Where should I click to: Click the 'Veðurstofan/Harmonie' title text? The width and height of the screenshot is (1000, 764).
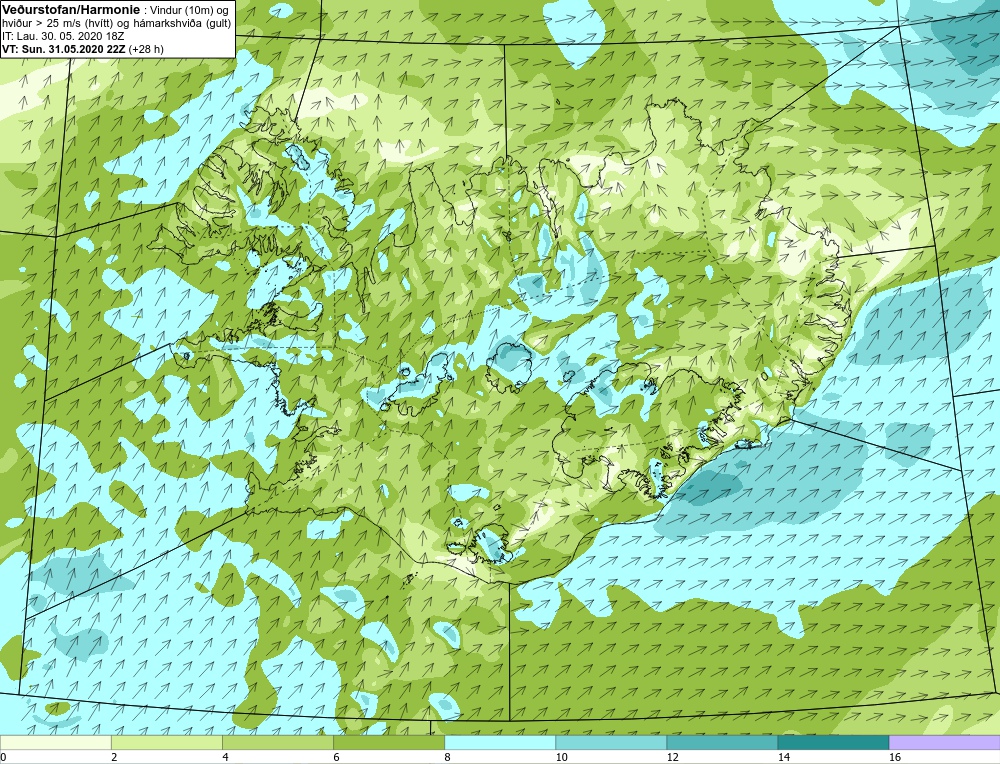(71, 10)
